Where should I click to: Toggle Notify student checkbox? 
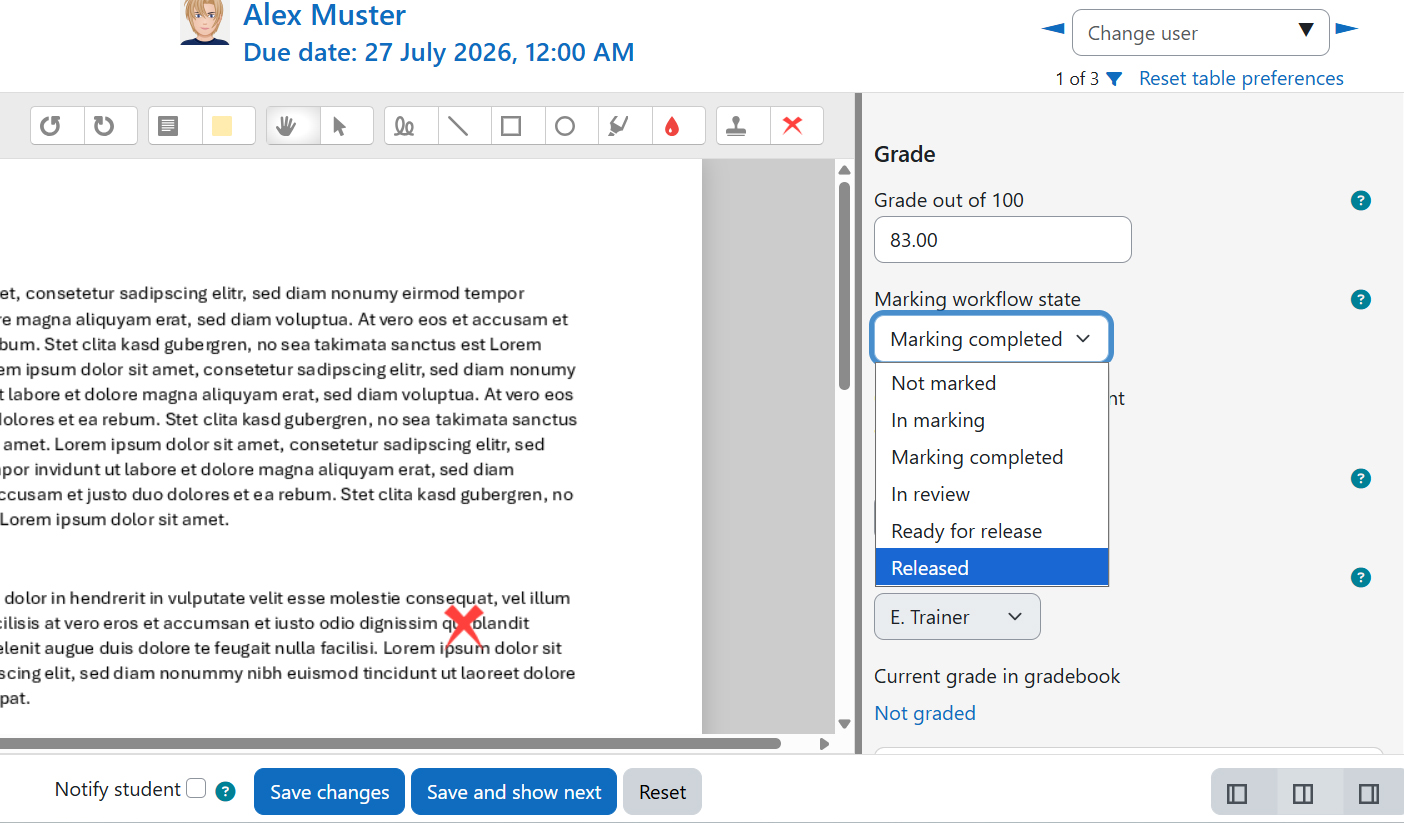click(x=196, y=788)
